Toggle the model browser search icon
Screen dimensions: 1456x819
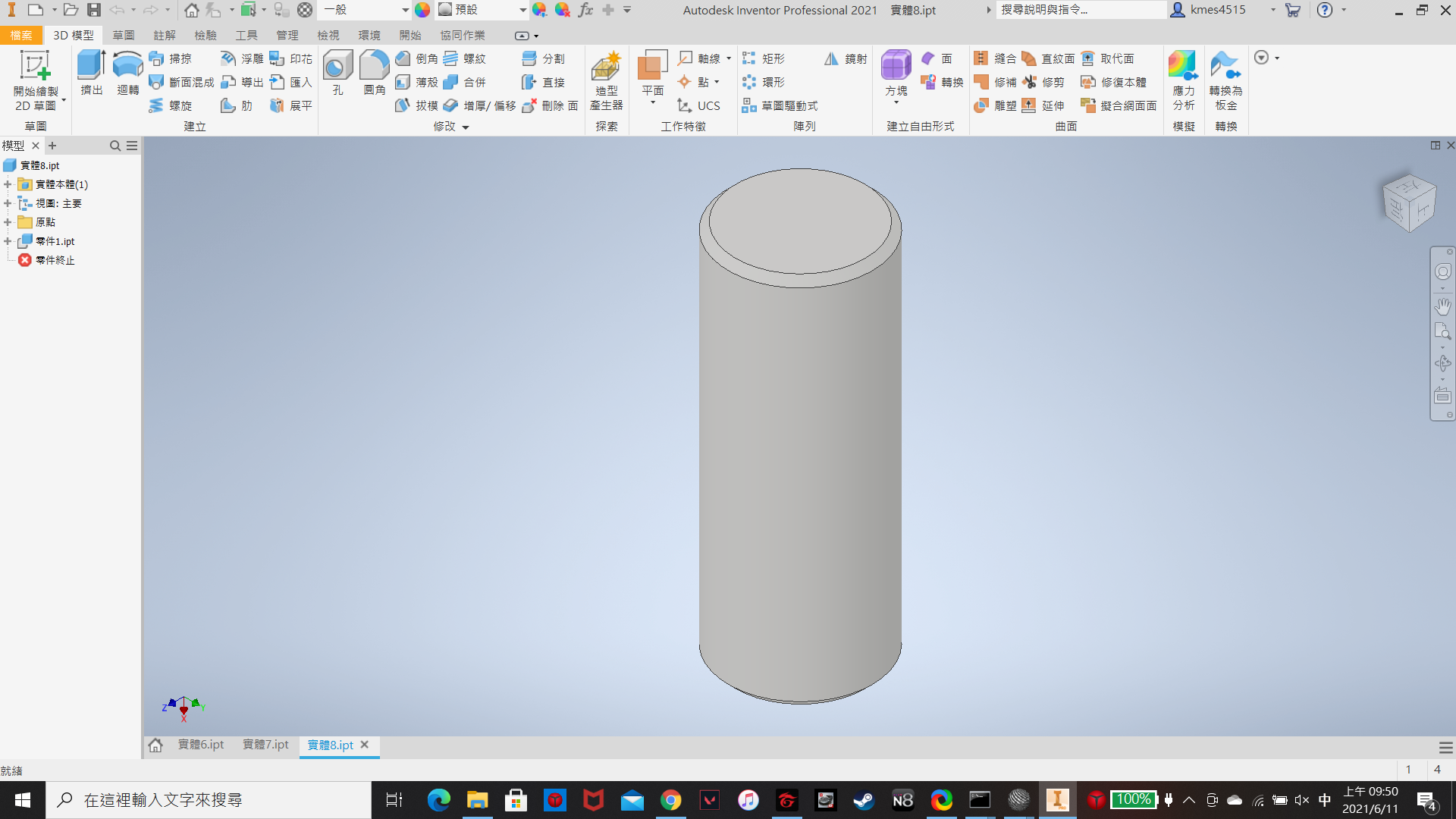(115, 146)
